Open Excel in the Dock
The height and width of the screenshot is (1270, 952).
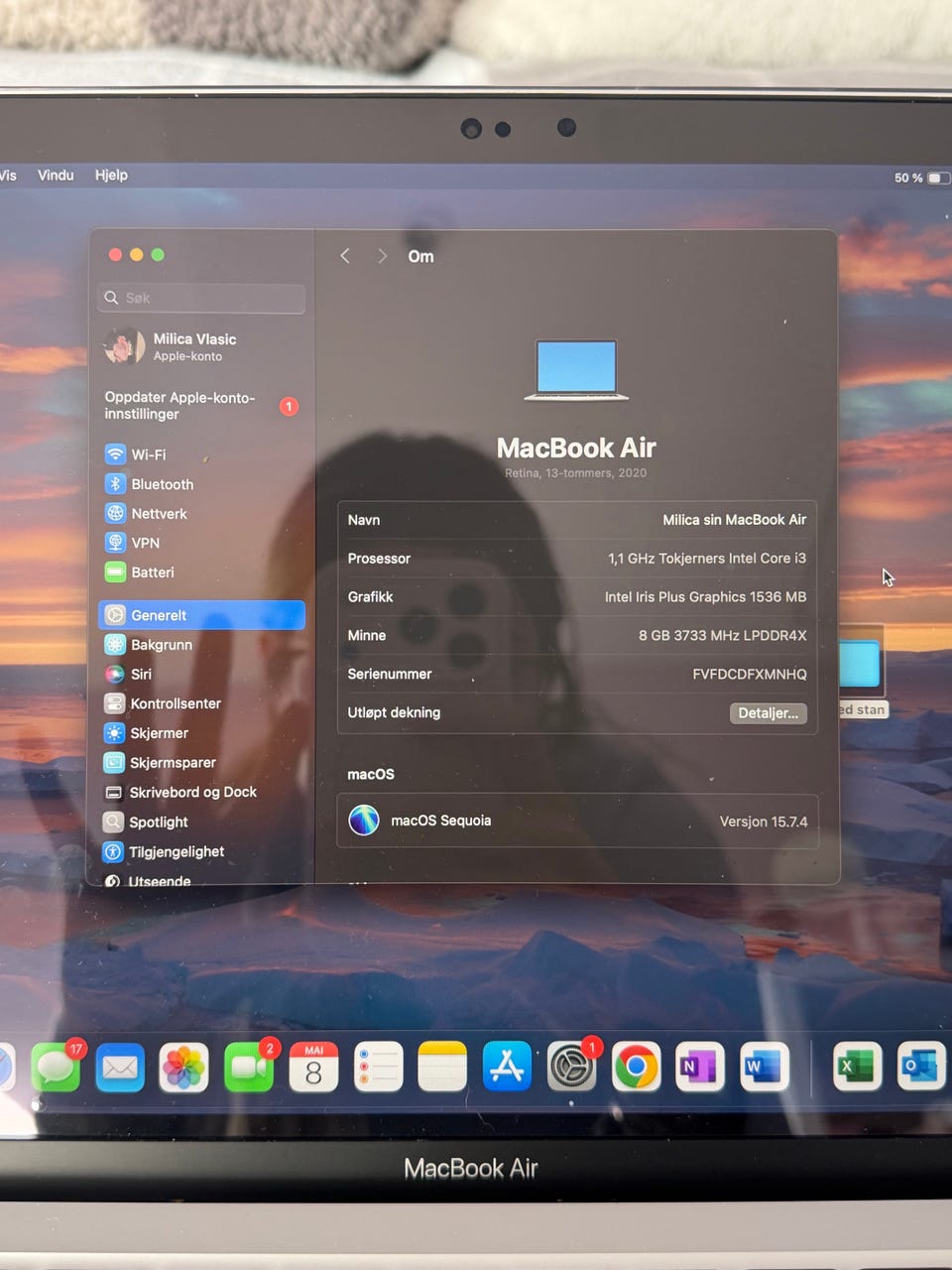[857, 1067]
